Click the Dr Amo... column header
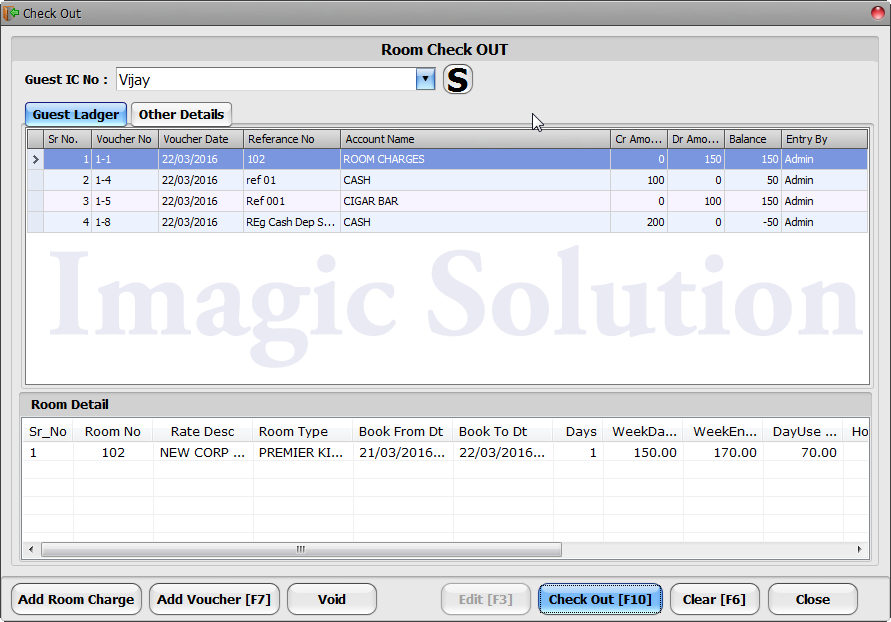Viewport: 891px width, 622px height. coord(696,139)
